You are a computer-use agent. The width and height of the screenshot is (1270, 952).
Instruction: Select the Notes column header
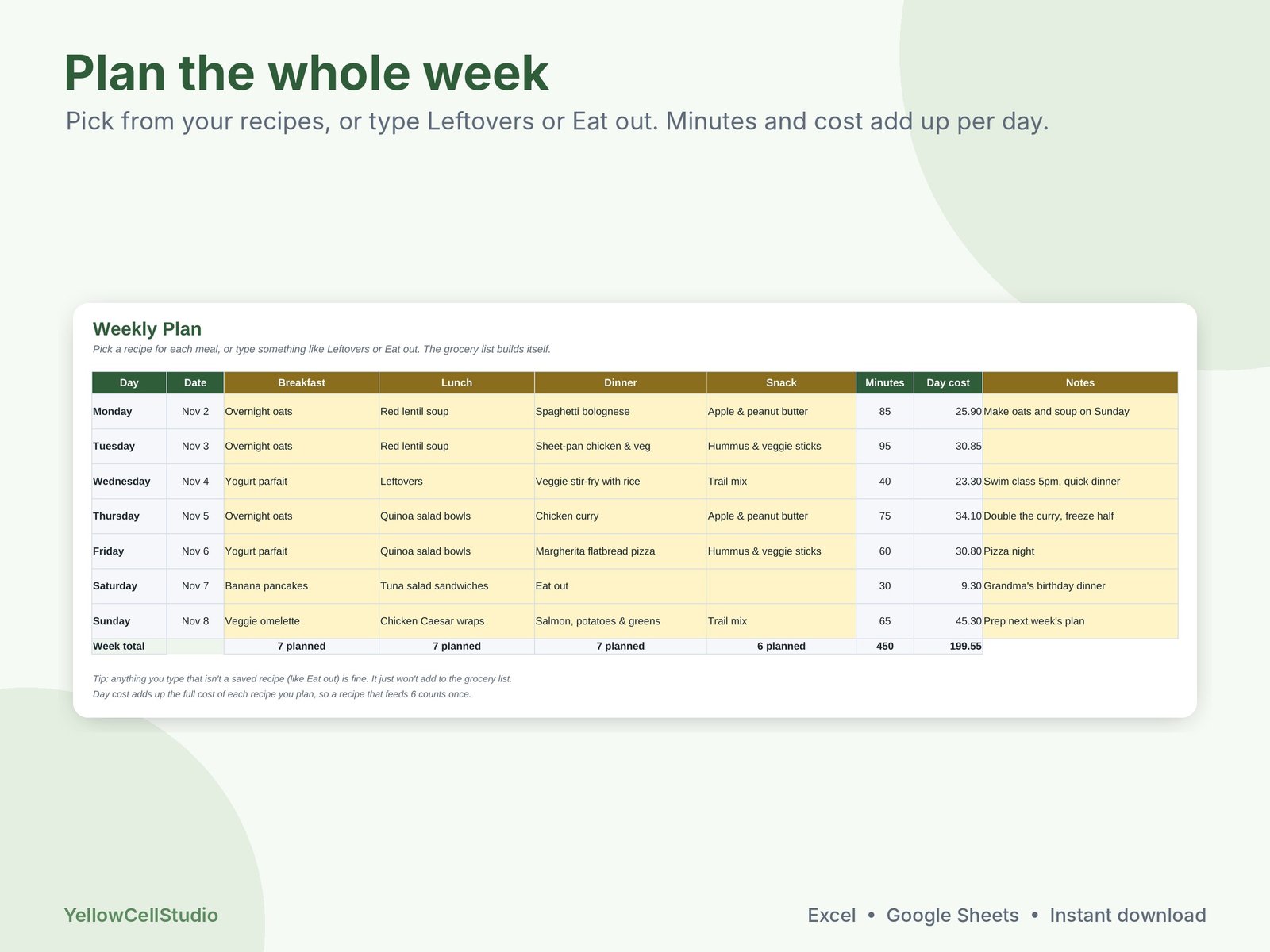click(x=1080, y=382)
